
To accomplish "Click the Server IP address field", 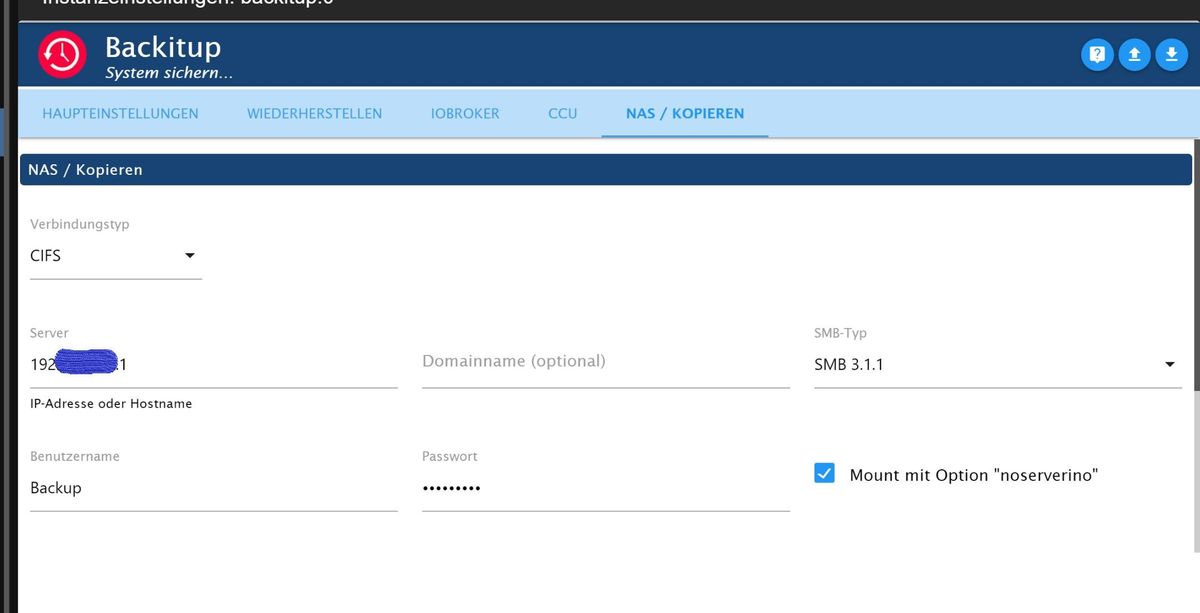I will pos(214,365).
